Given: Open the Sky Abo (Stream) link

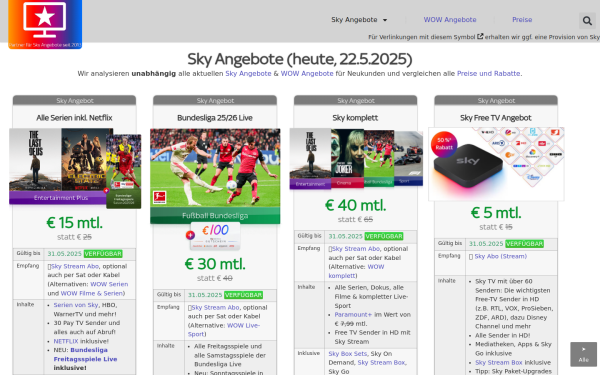Looking at the screenshot, I should (501, 256).
